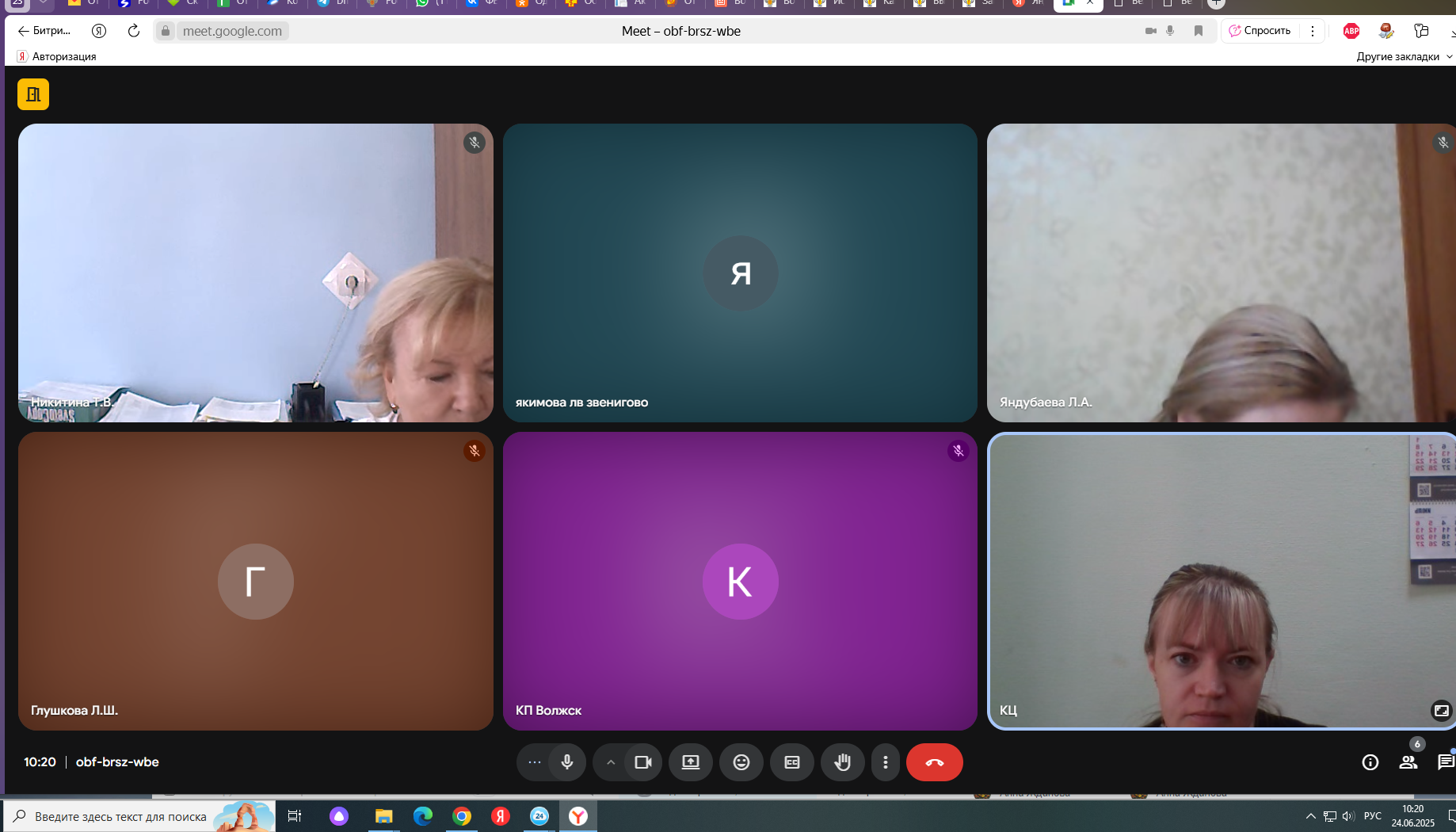This screenshot has width=1456, height=832.
Task: Open the emoji reactions panel
Action: pyautogui.click(x=741, y=762)
